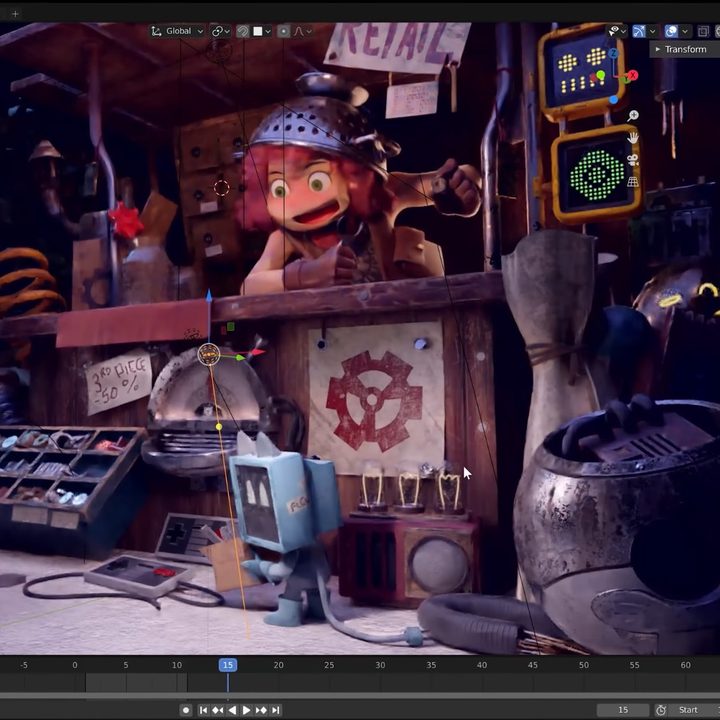The height and width of the screenshot is (720, 720).
Task: Click frame 30 on the timeline ruler
Action: pyautogui.click(x=380, y=665)
